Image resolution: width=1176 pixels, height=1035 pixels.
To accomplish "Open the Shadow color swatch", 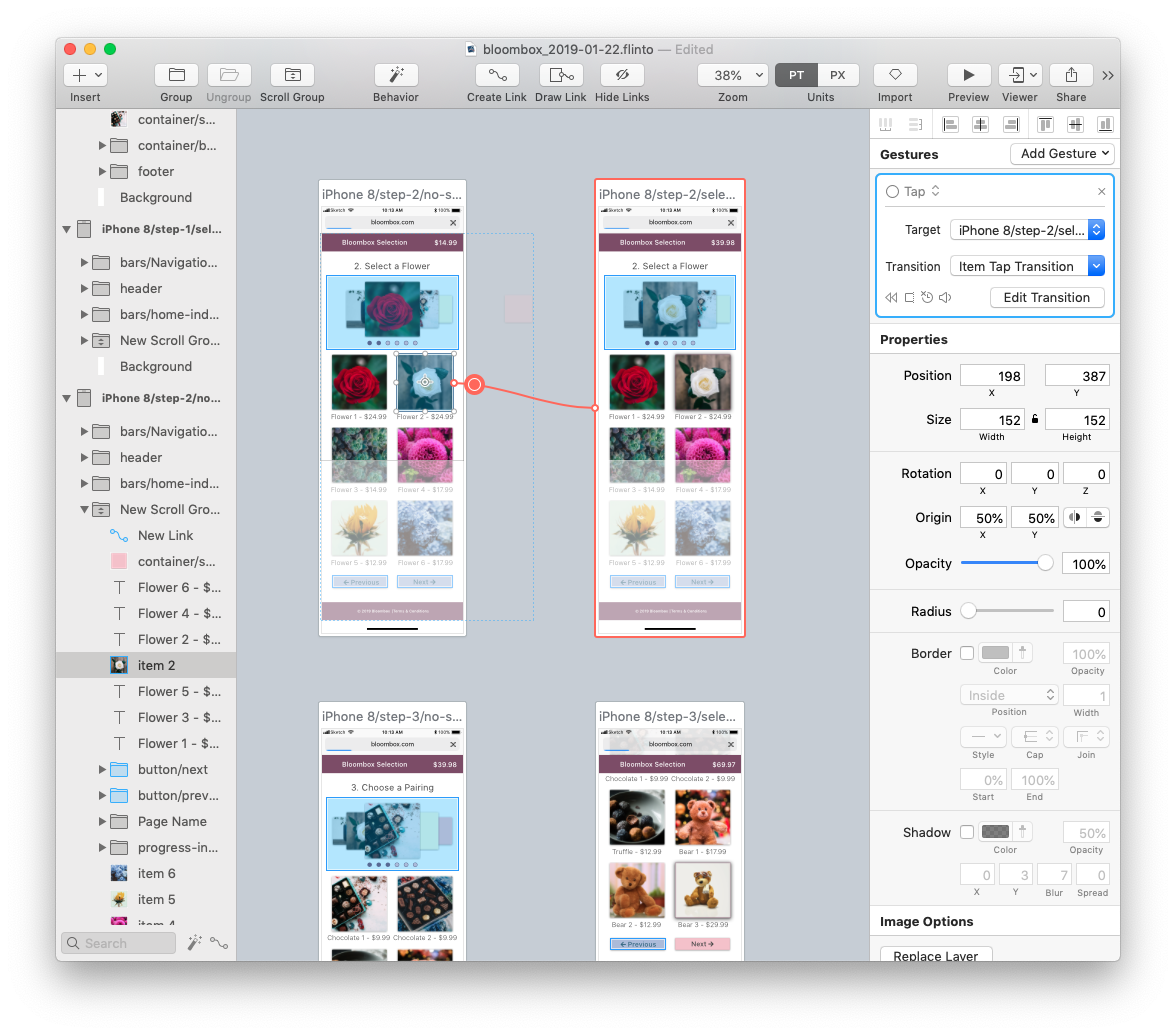I will [995, 831].
